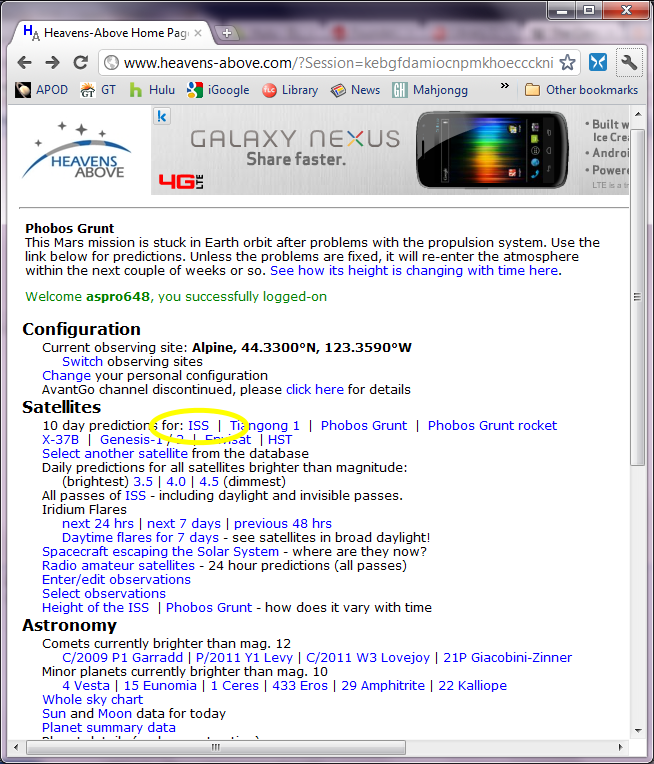Open the wrench settings menu
This screenshot has height=764, width=654.
629,62
